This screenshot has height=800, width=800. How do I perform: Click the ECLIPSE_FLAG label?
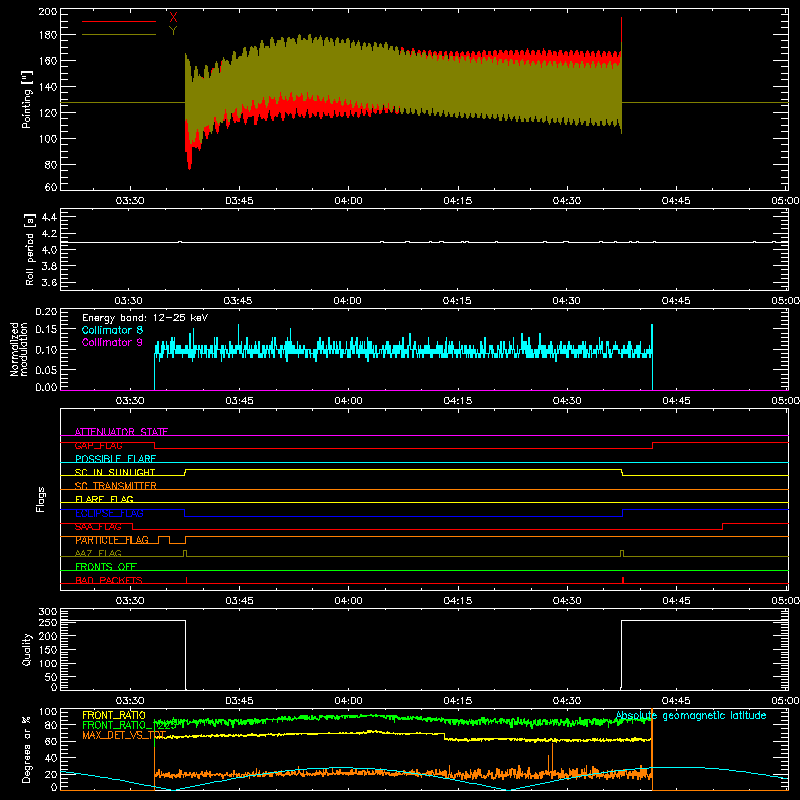click(109, 513)
